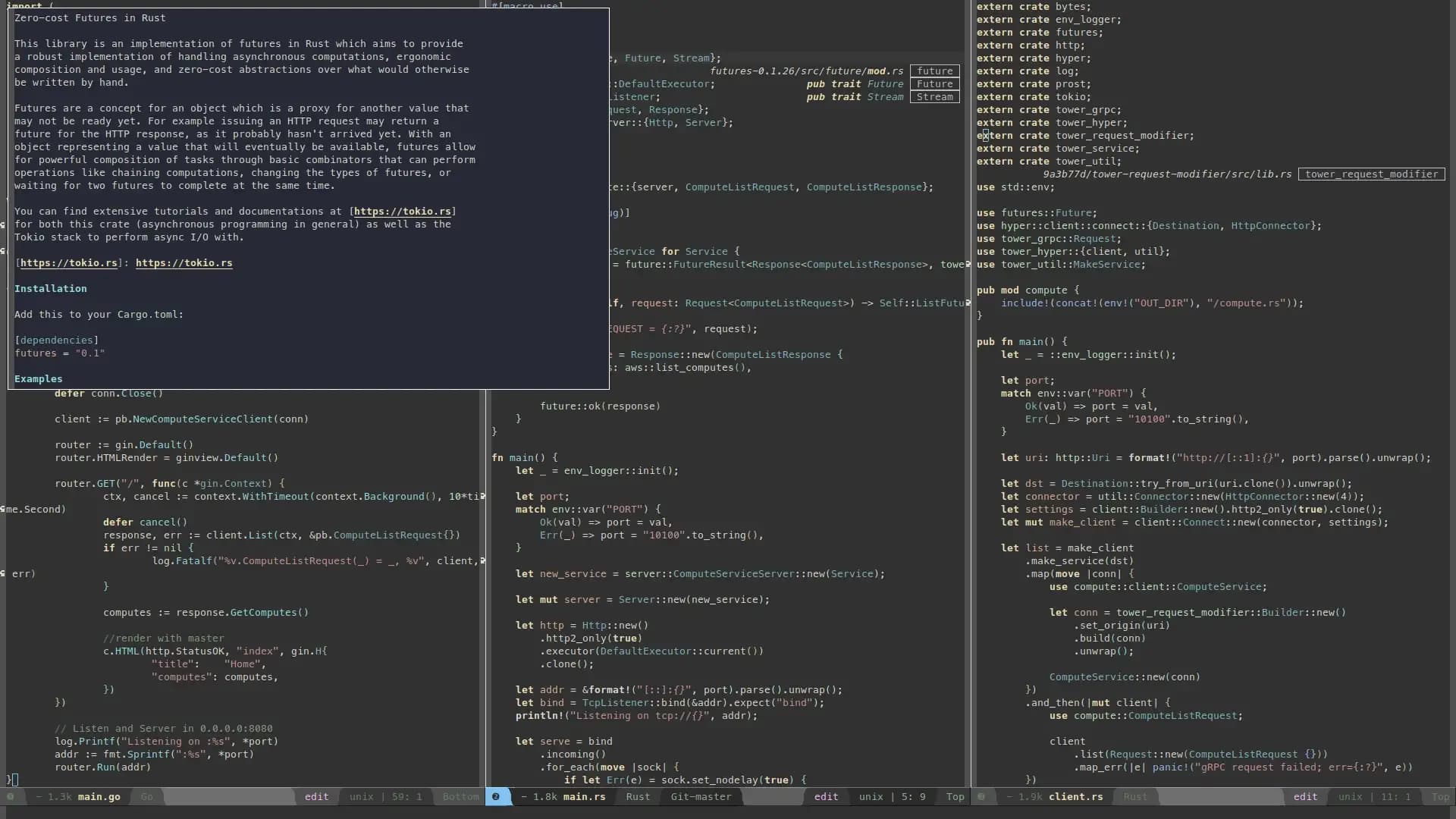The height and width of the screenshot is (819, 1456).
Task: Switch to the main.go buffer in status bar
Action: [x=96, y=797]
